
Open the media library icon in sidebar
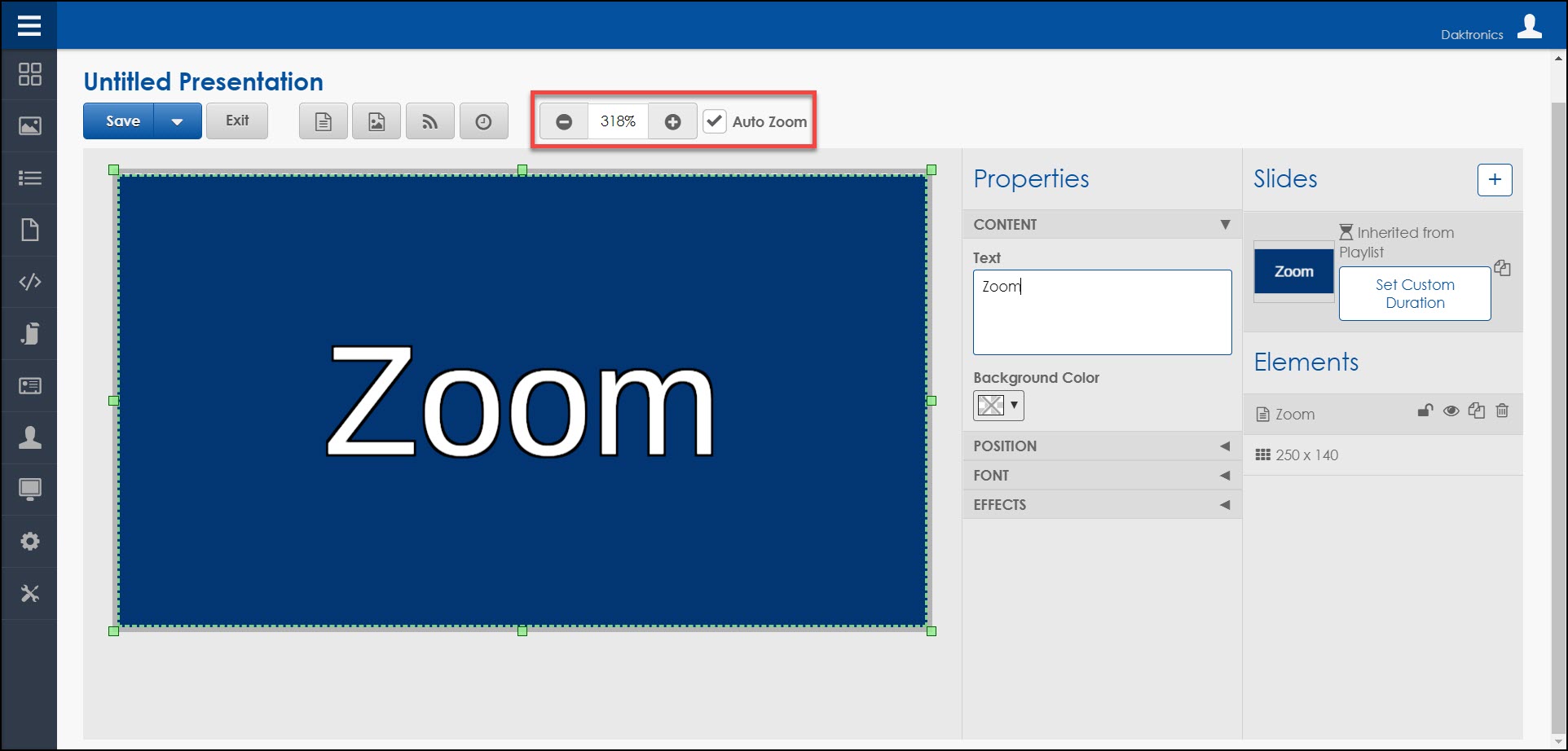coord(30,125)
